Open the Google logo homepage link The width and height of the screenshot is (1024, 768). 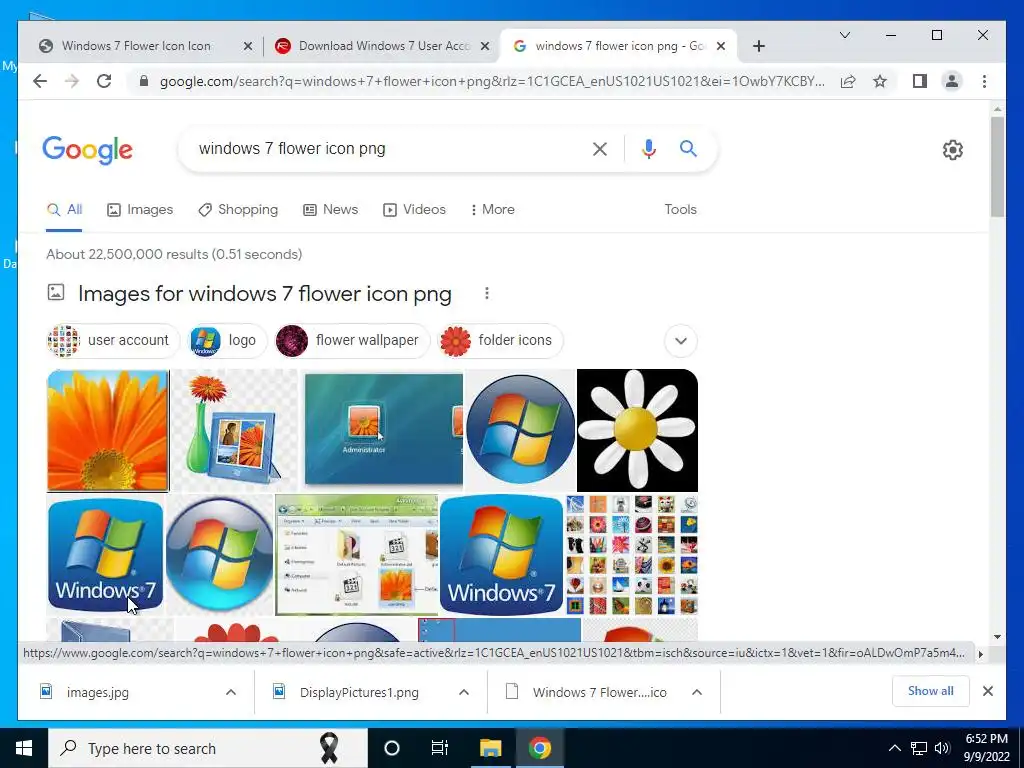click(88, 150)
